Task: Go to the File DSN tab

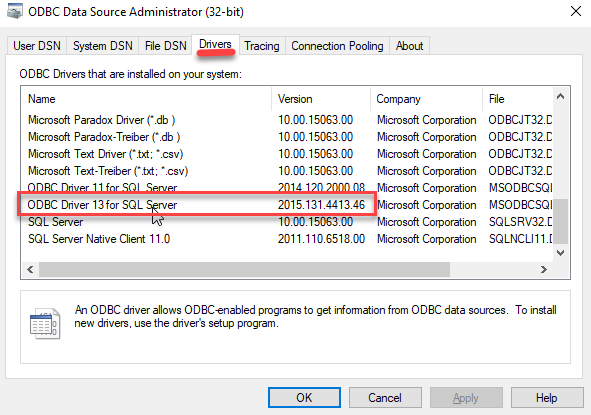Action: 165,46
